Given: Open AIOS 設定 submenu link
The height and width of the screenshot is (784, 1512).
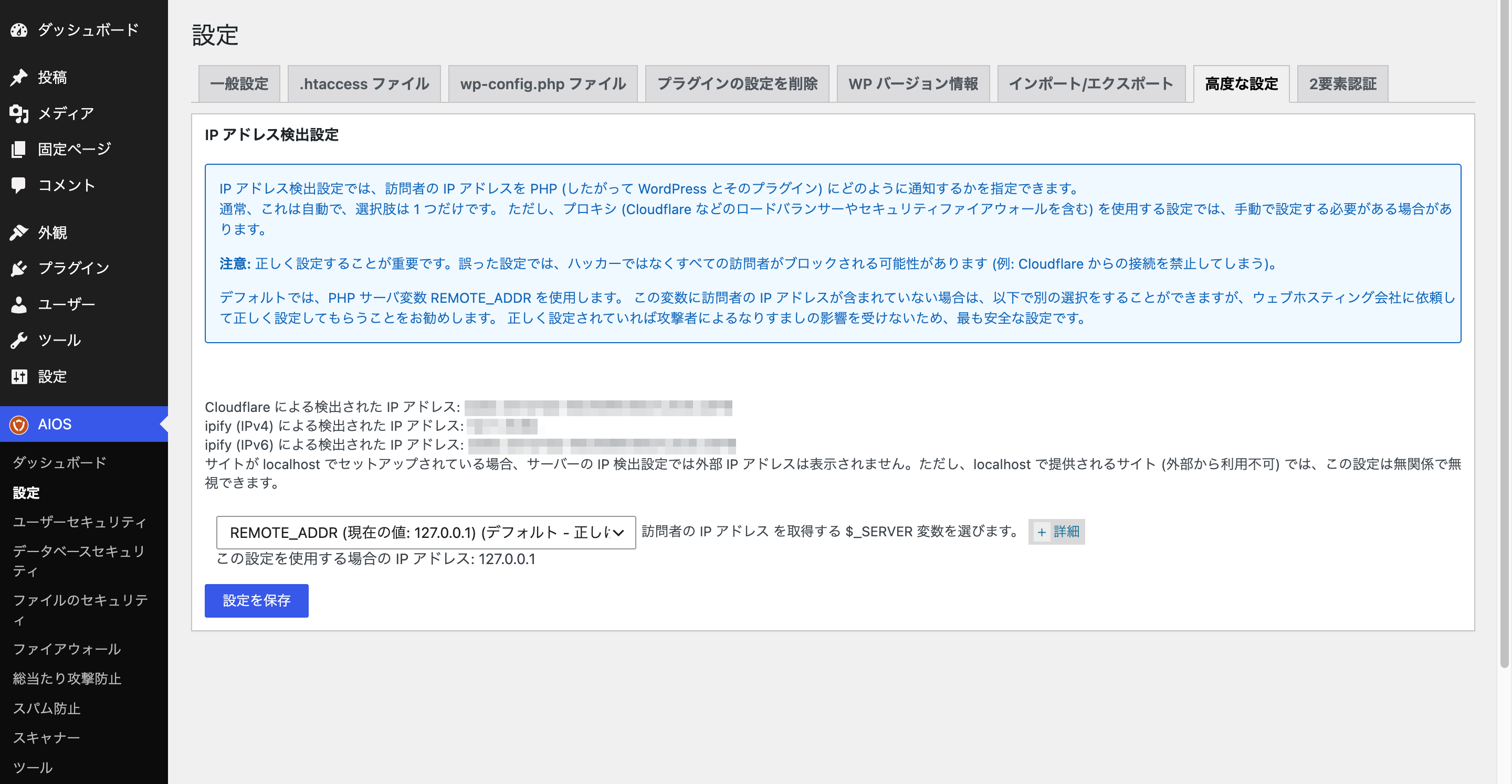Looking at the screenshot, I should 26,492.
